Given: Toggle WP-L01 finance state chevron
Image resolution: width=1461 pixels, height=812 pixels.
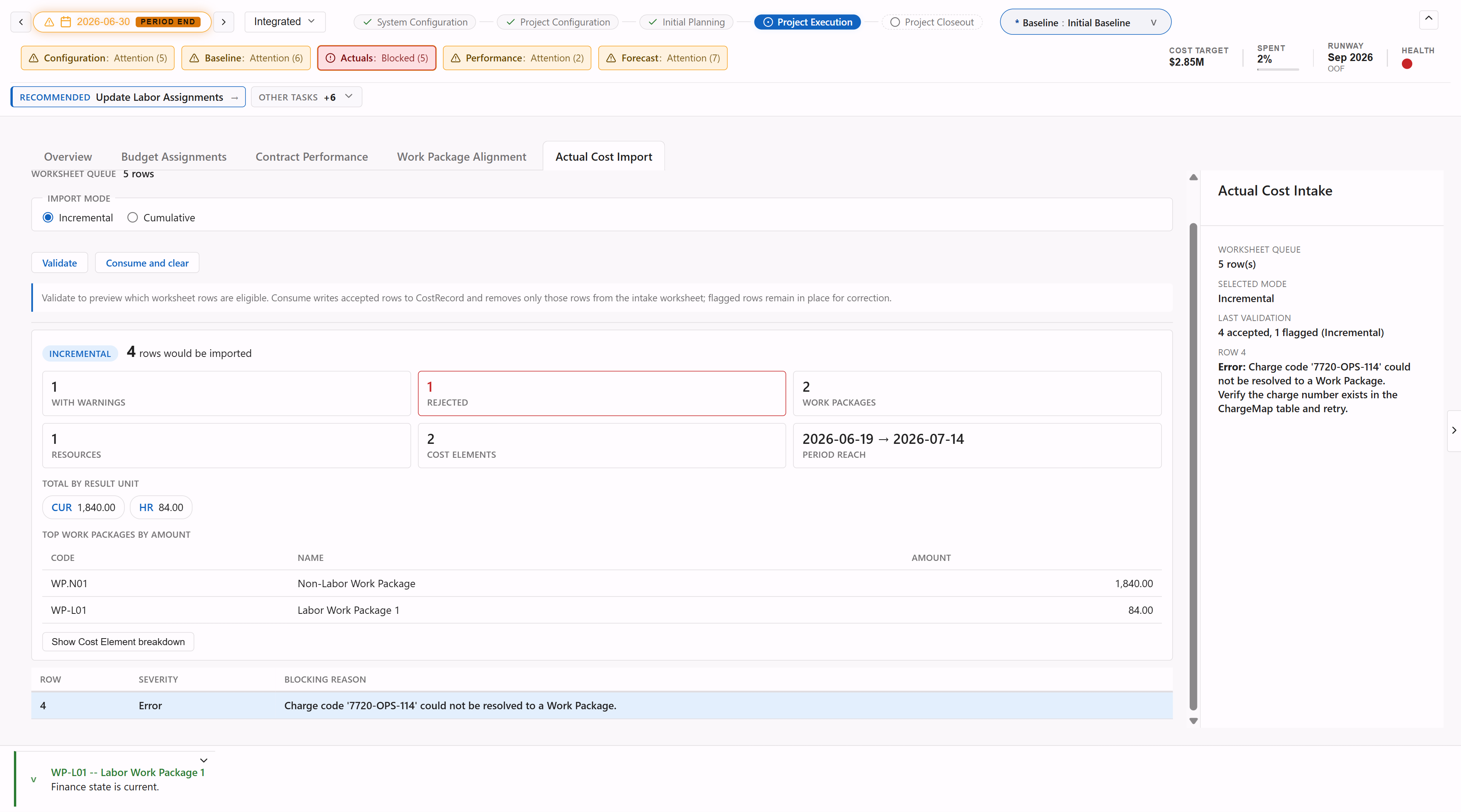Looking at the screenshot, I should coord(34,780).
